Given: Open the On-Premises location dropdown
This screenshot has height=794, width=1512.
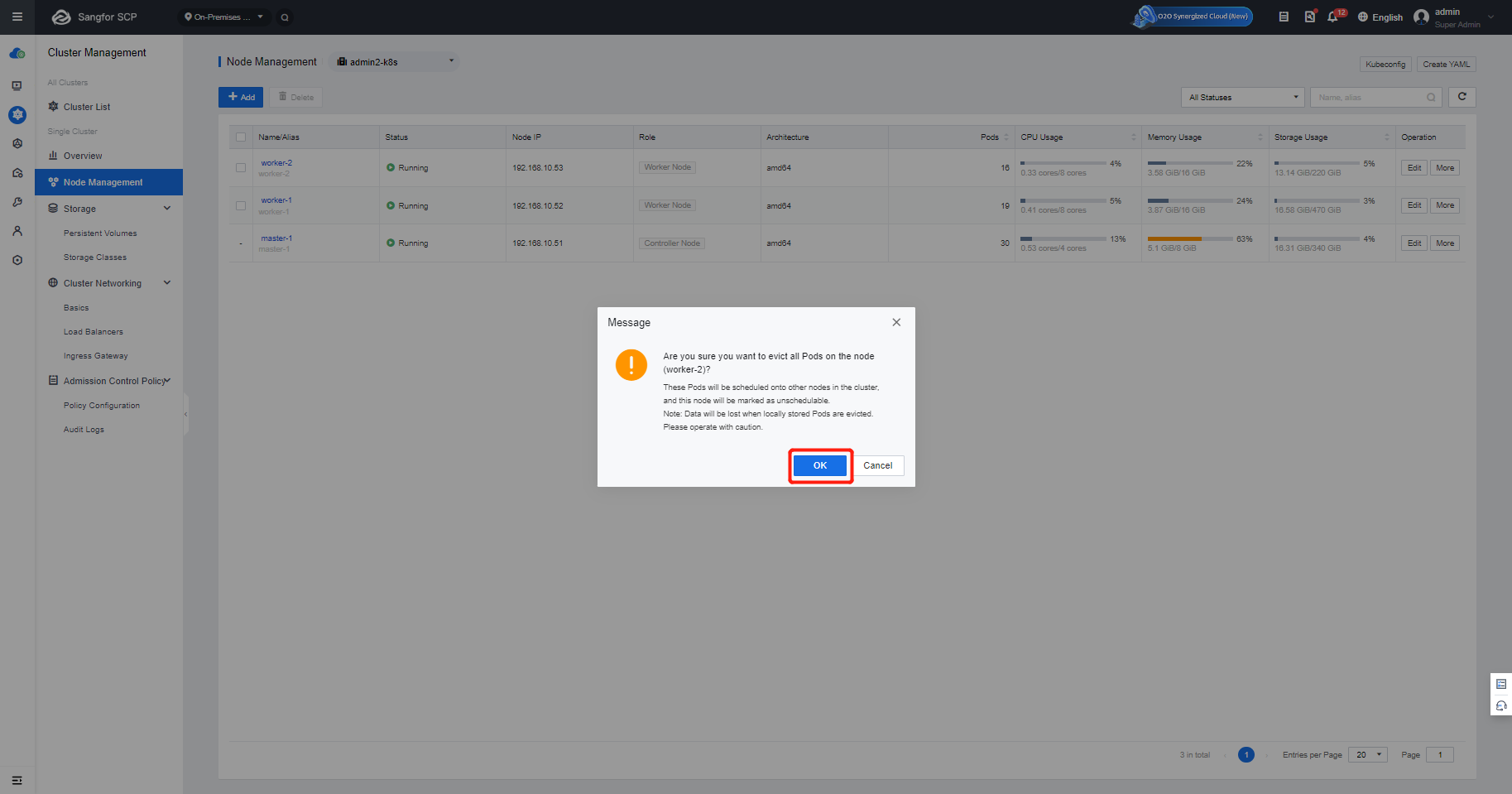Looking at the screenshot, I should coord(223,17).
